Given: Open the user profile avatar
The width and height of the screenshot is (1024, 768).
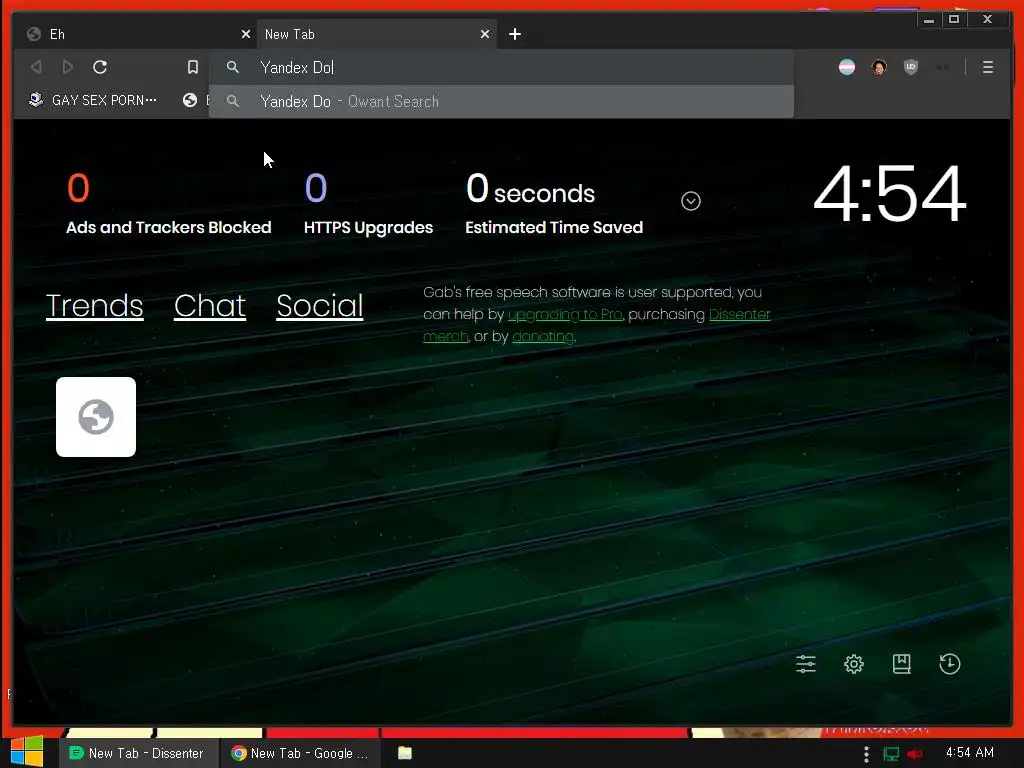Looking at the screenshot, I should click(879, 67).
